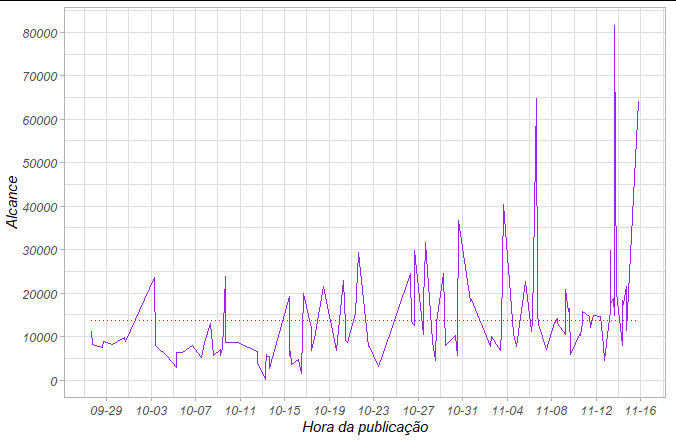Select the y-axis value 0
Viewport: 676px width, 442px height.
[53, 381]
